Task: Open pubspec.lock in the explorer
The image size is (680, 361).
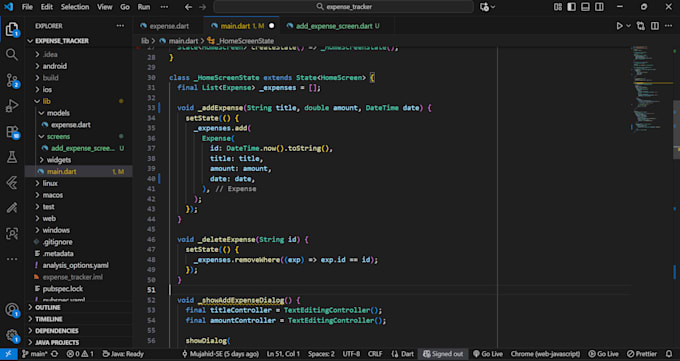Action: click(x=62, y=289)
